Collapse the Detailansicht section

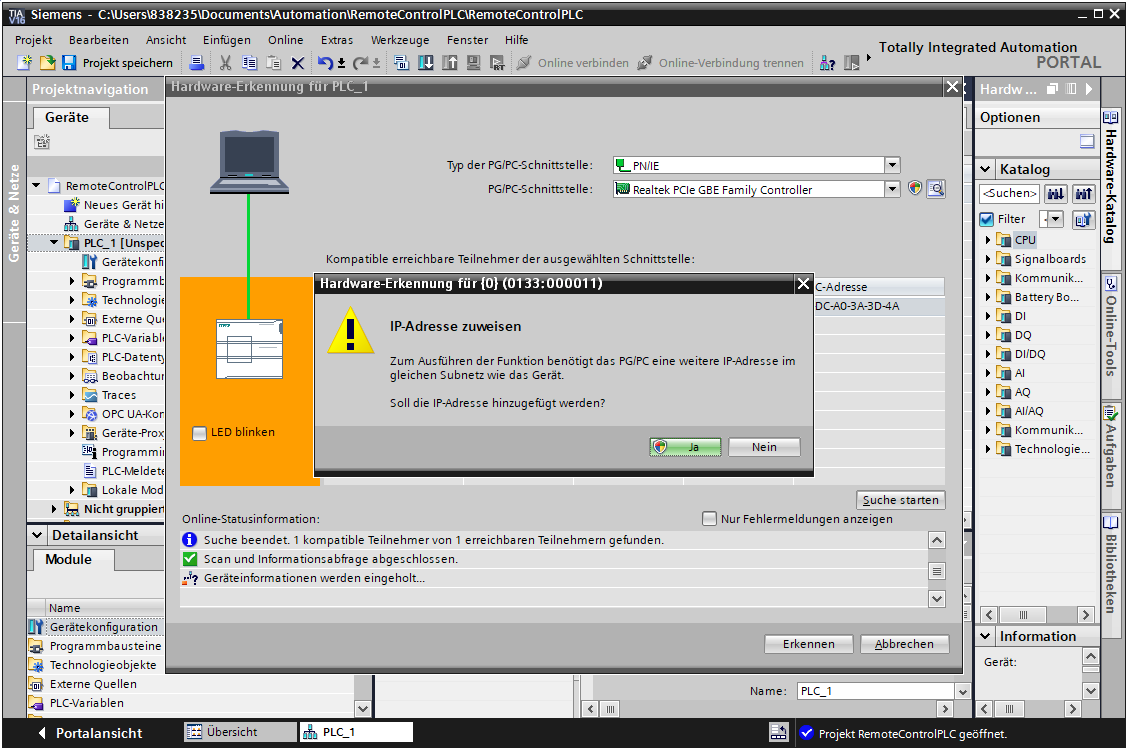point(37,535)
